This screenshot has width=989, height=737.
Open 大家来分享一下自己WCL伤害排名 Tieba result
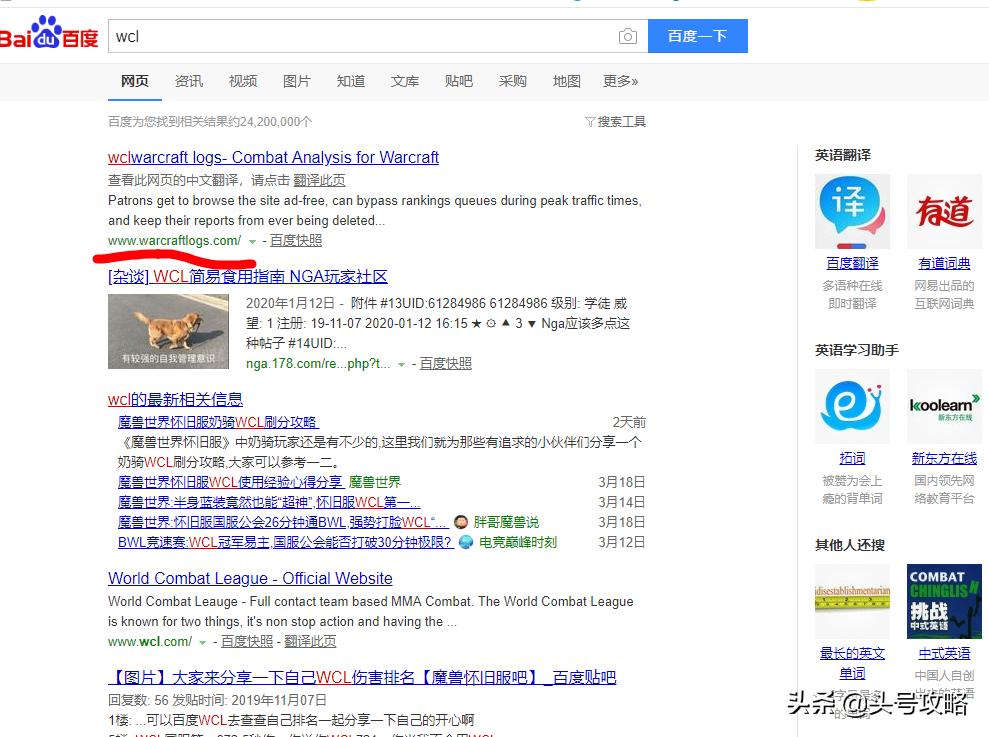tap(362, 678)
